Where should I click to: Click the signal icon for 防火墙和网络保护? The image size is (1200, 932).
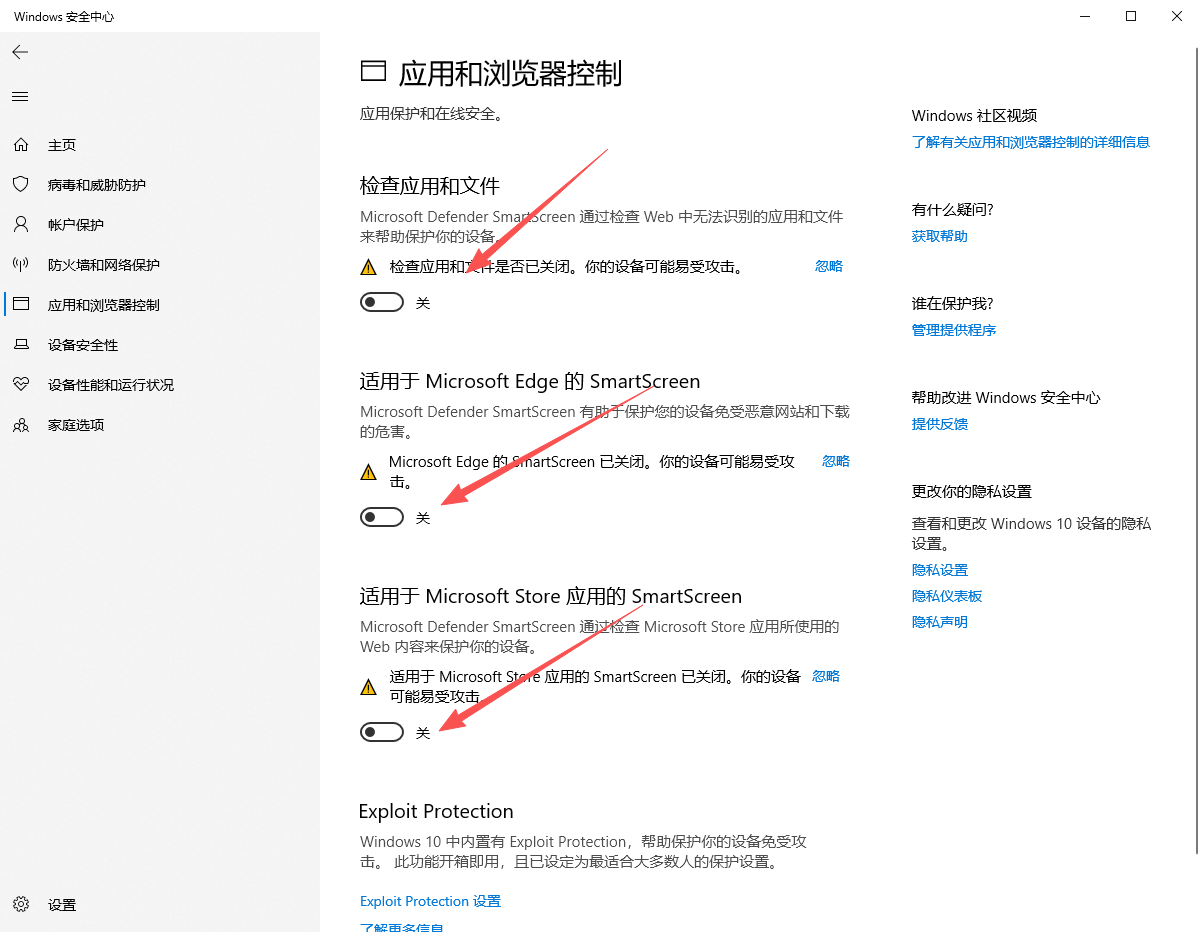(x=20, y=265)
